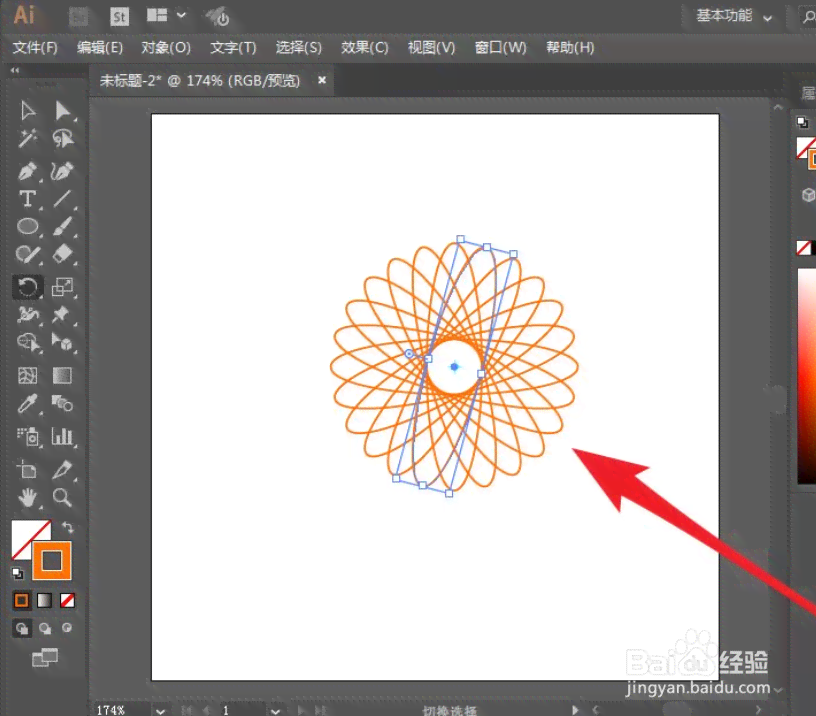Select the Mesh tool
Image resolution: width=816 pixels, height=716 pixels.
coord(28,375)
